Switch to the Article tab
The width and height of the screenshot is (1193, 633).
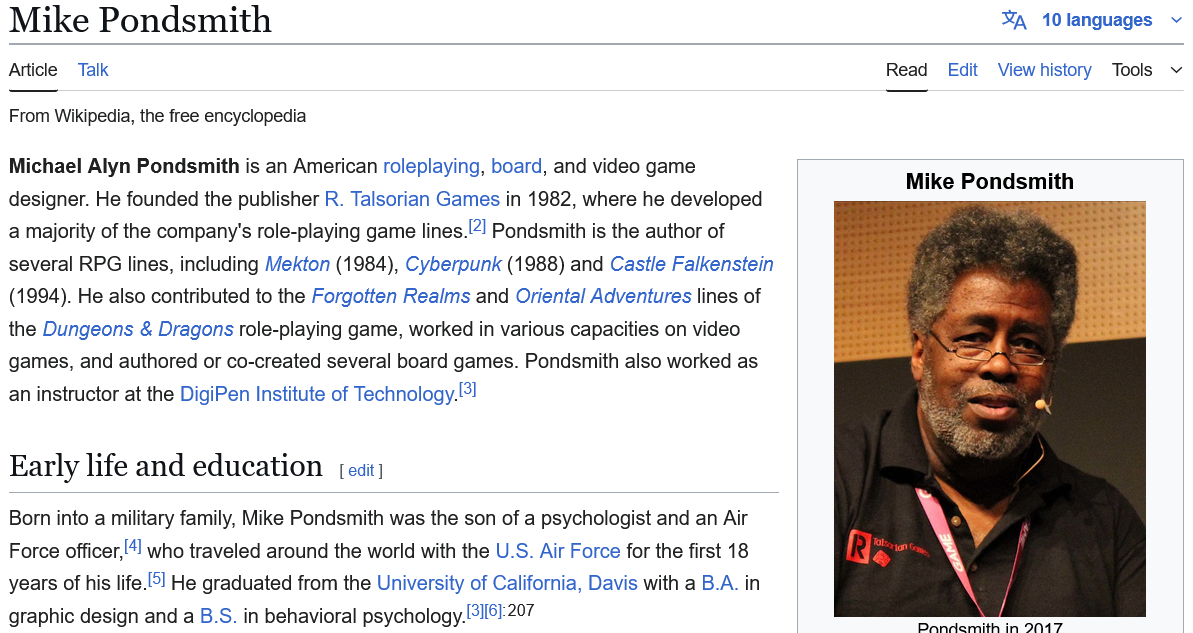33,70
